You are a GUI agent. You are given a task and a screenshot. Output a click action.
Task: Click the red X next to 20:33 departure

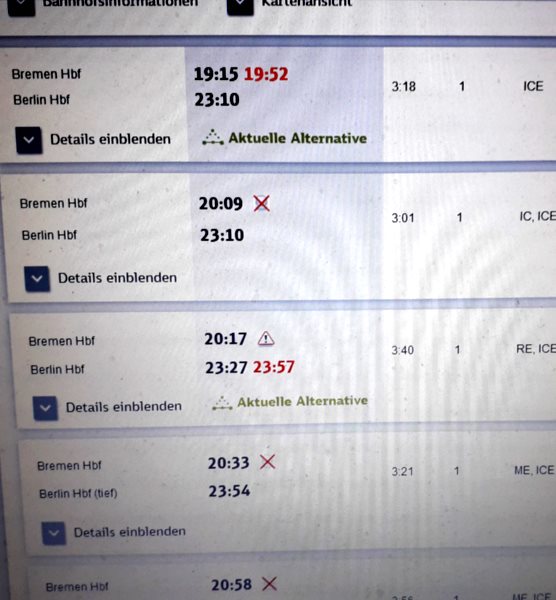pyautogui.click(x=267, y=462)
